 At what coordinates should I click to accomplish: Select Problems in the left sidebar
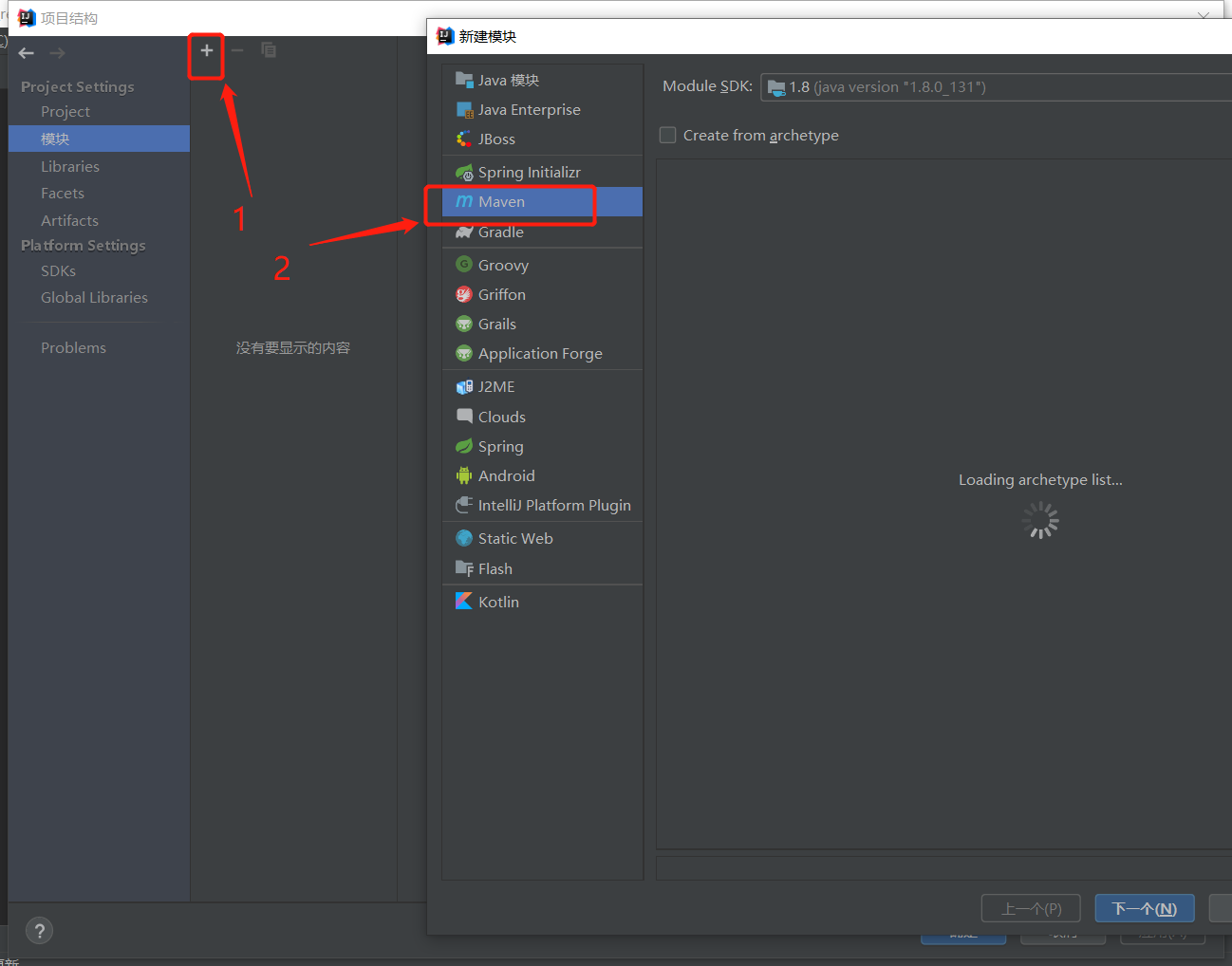pyautogui.click(x=73, y=348)
